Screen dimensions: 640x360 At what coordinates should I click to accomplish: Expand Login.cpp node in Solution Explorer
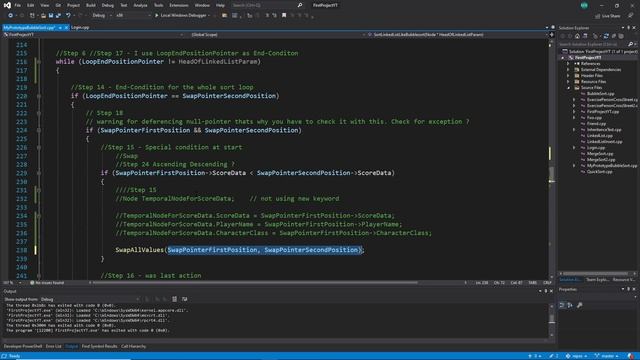pyautogui.click(x=573, y=148)
